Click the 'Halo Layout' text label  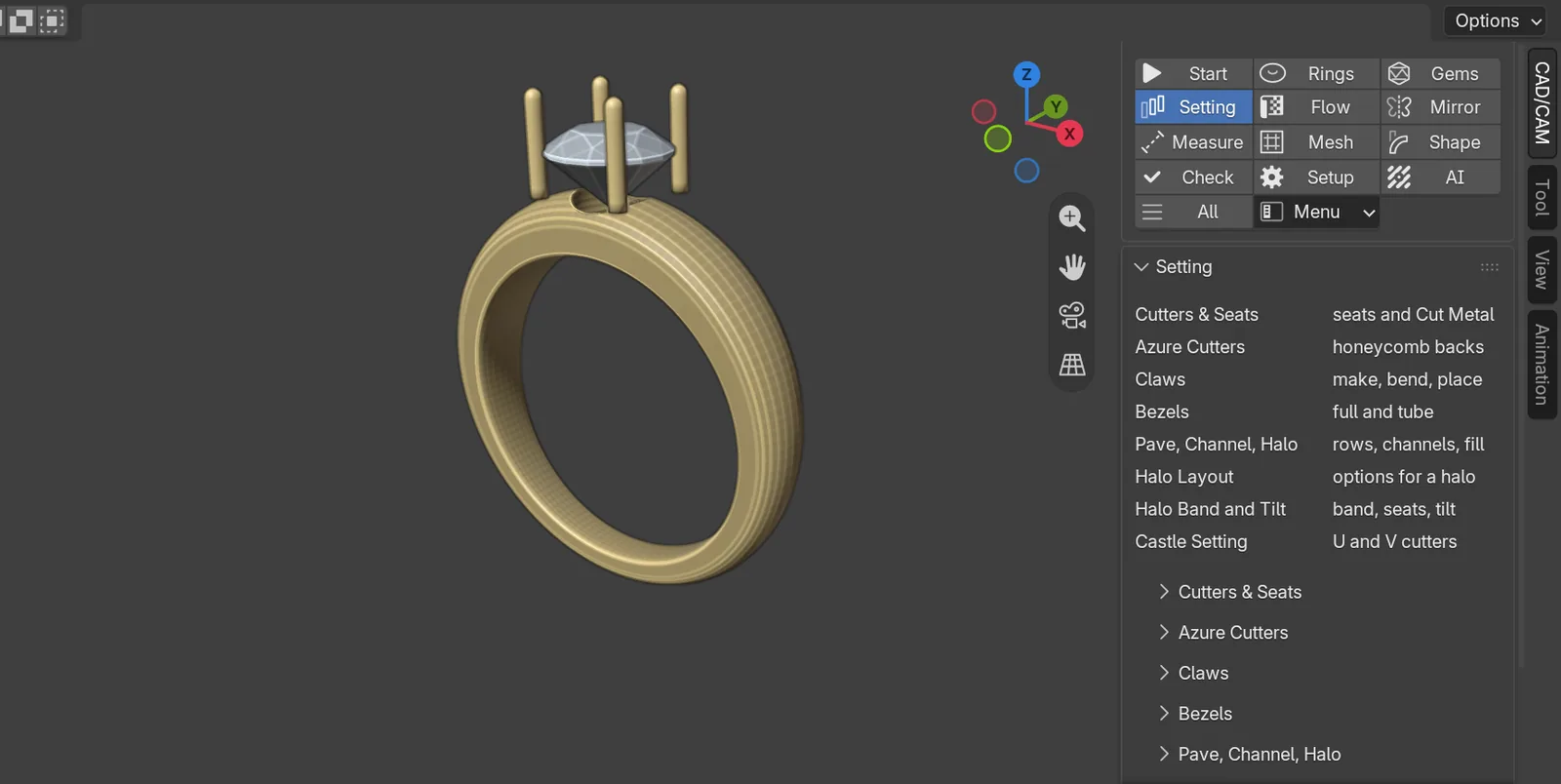click(x=1184, y=477)
